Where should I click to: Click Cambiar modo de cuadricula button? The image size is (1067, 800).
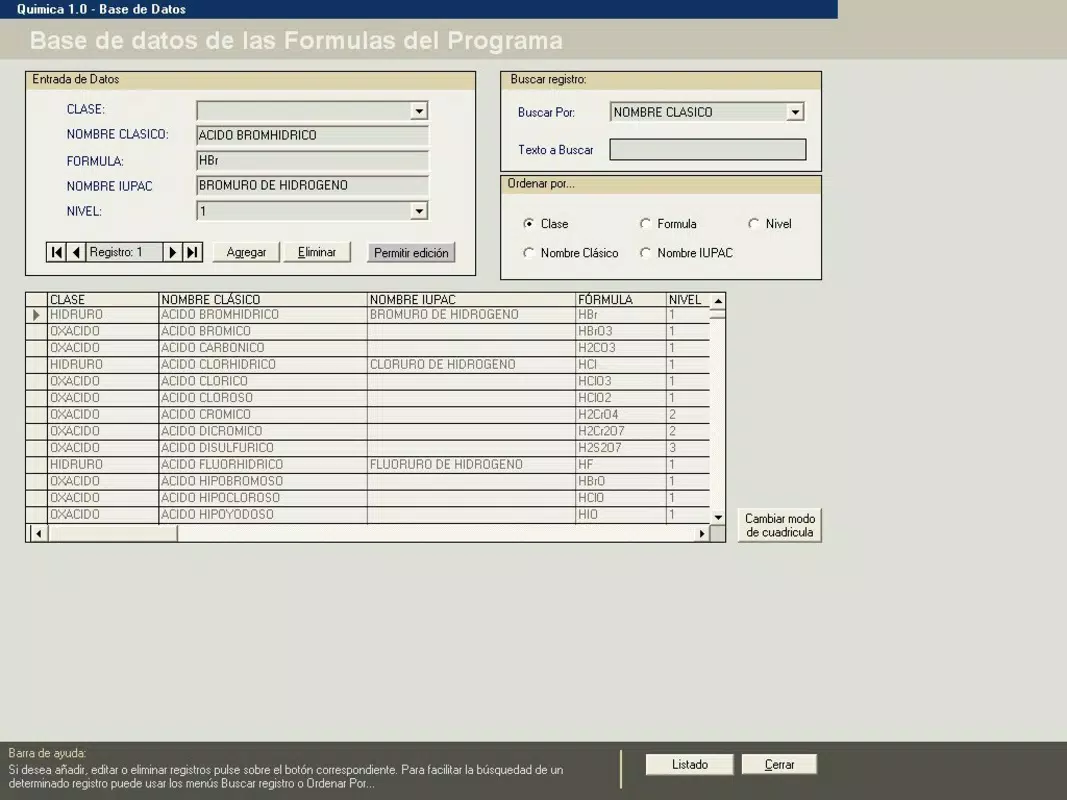(780, 525)
